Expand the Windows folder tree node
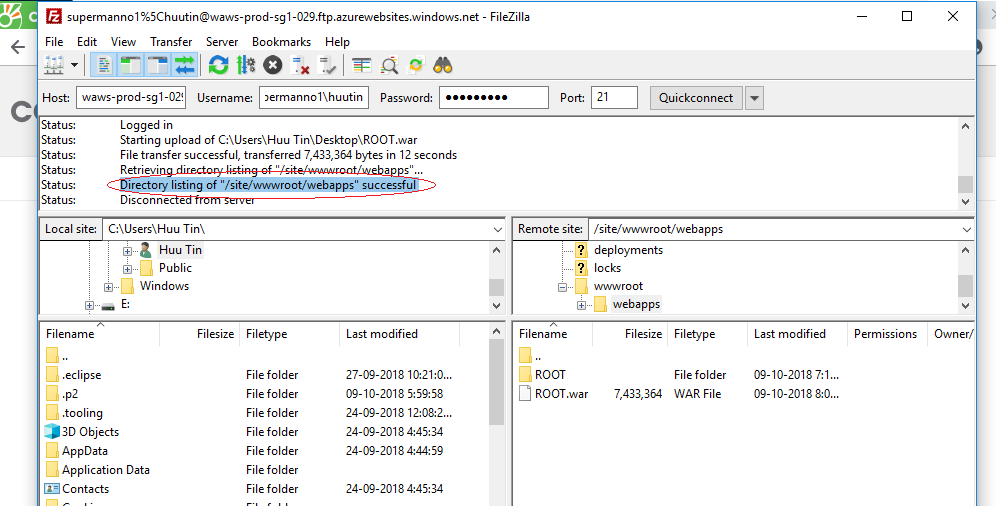 click(108, 287)
